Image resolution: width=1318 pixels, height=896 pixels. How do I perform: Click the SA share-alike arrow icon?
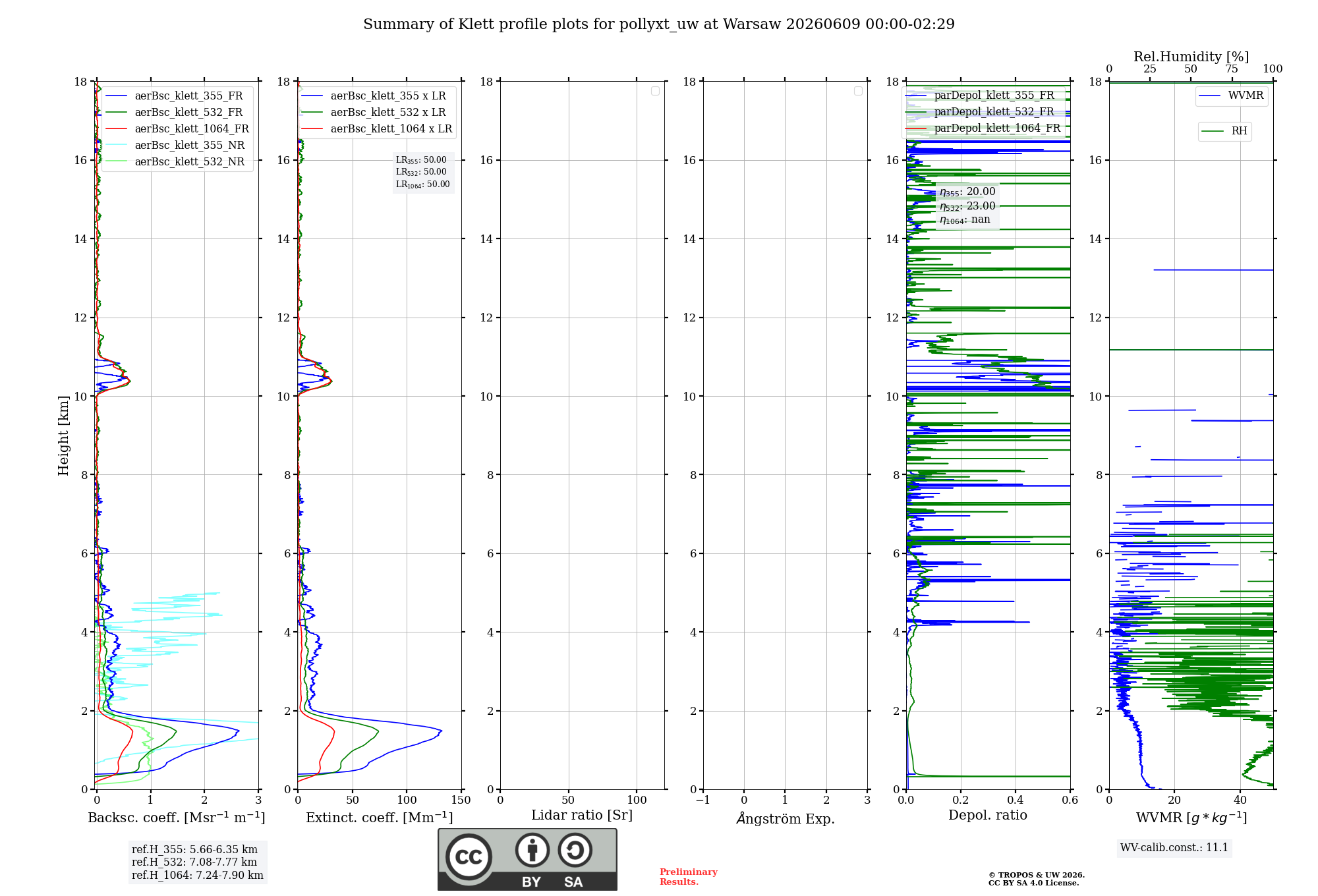coord(575,850)
